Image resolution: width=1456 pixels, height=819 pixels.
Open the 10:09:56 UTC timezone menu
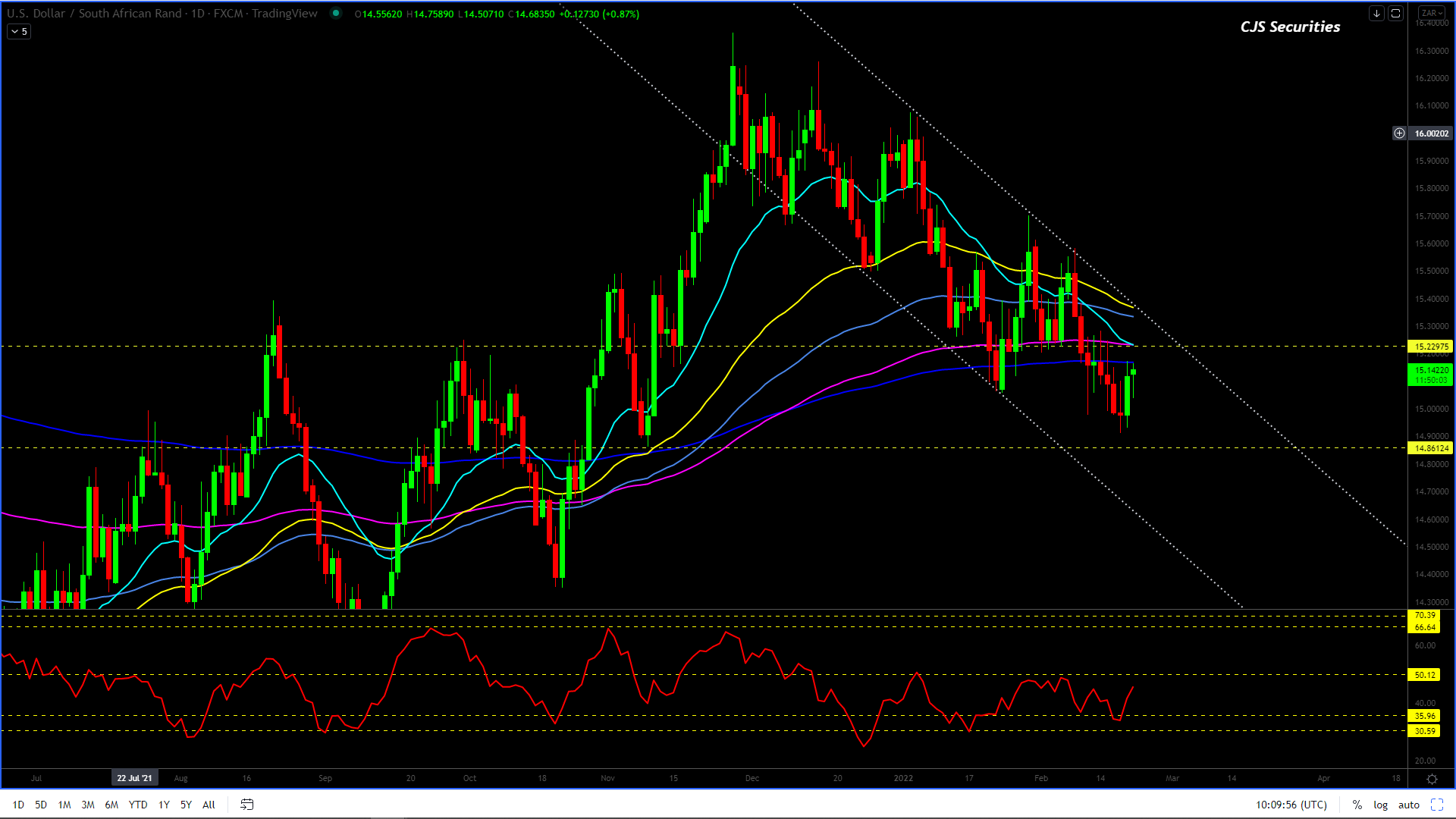[1291, 805]
